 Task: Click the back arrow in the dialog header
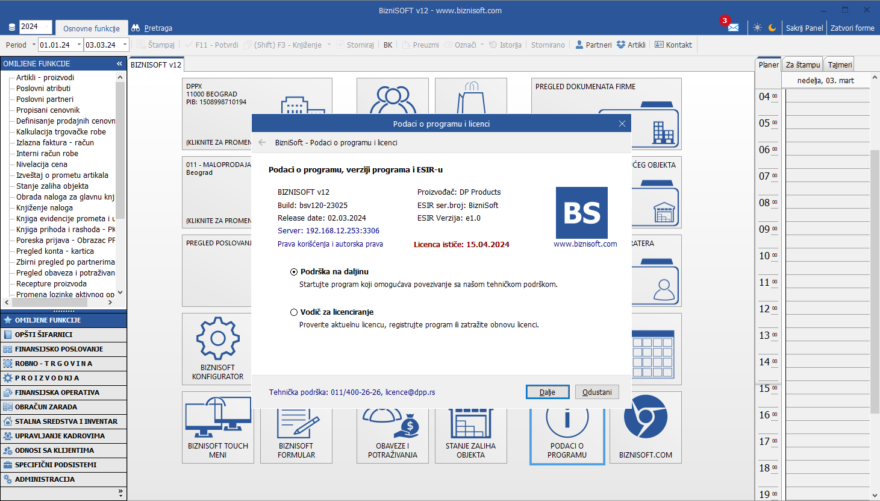(x=263, y=142)
